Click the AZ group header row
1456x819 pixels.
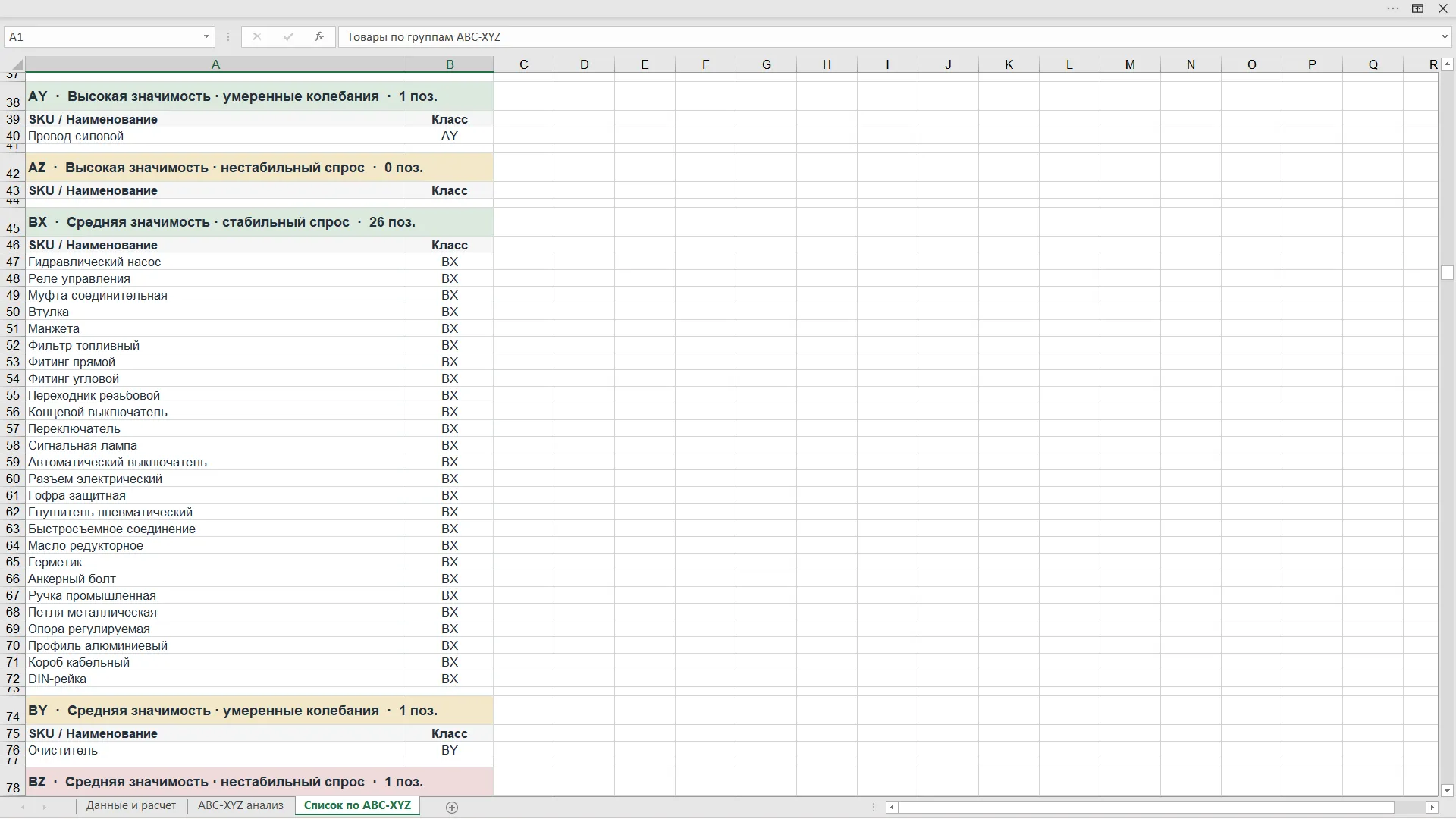259,168
